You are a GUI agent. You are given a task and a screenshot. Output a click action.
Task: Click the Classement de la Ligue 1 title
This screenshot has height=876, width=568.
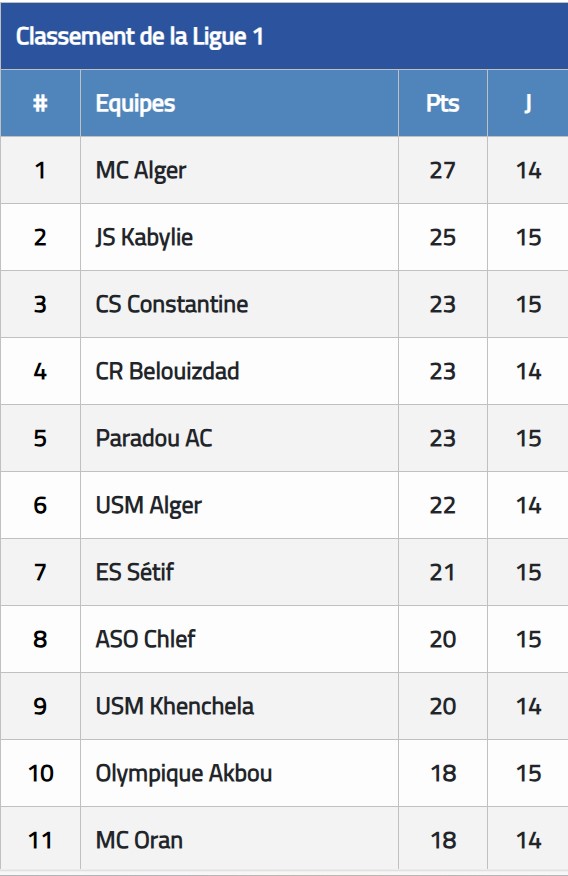[140, 37]
